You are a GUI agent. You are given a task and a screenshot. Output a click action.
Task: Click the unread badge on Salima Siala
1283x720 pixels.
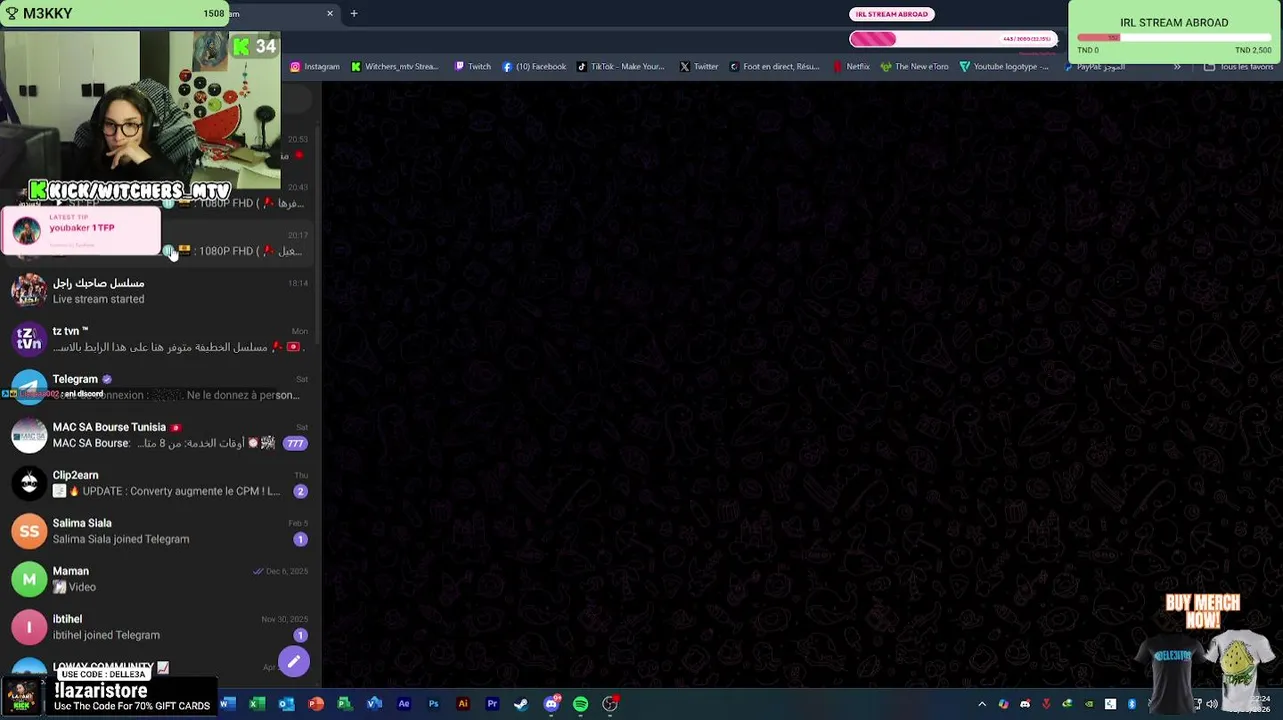[300, 539]
